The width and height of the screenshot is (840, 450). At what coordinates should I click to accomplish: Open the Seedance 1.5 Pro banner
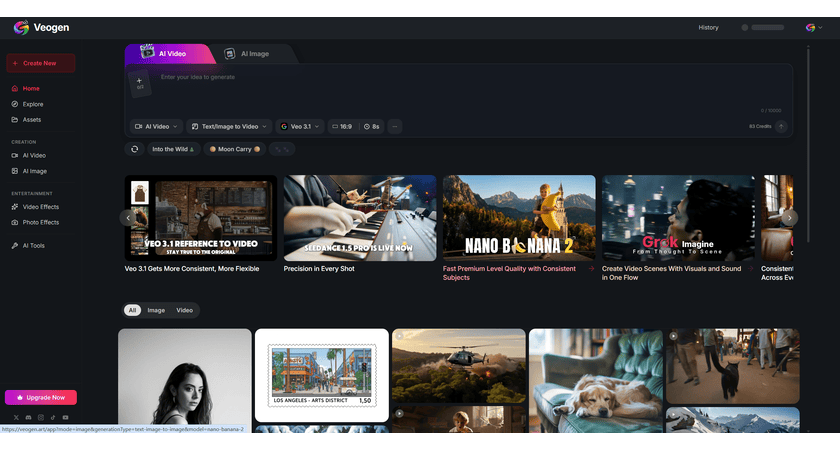click(360, 218)
